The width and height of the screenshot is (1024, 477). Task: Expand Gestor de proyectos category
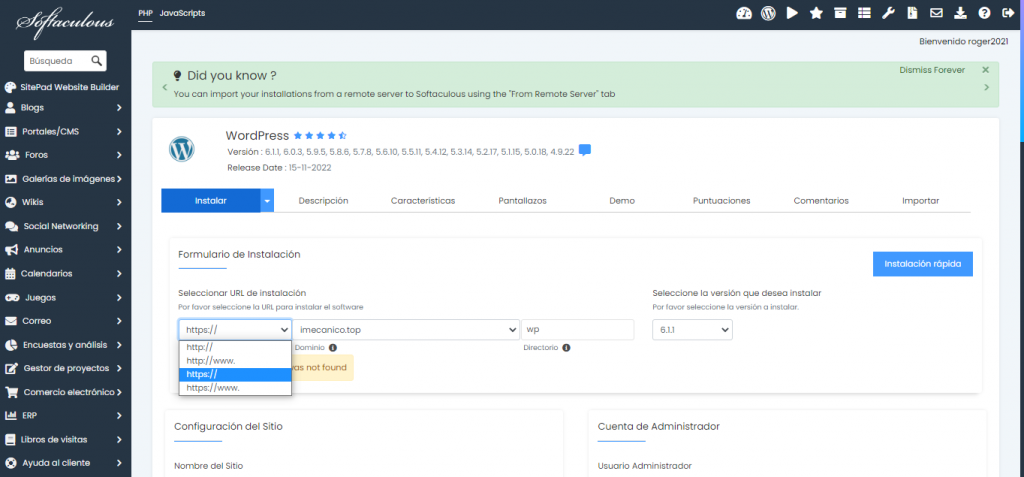point(65,368)
